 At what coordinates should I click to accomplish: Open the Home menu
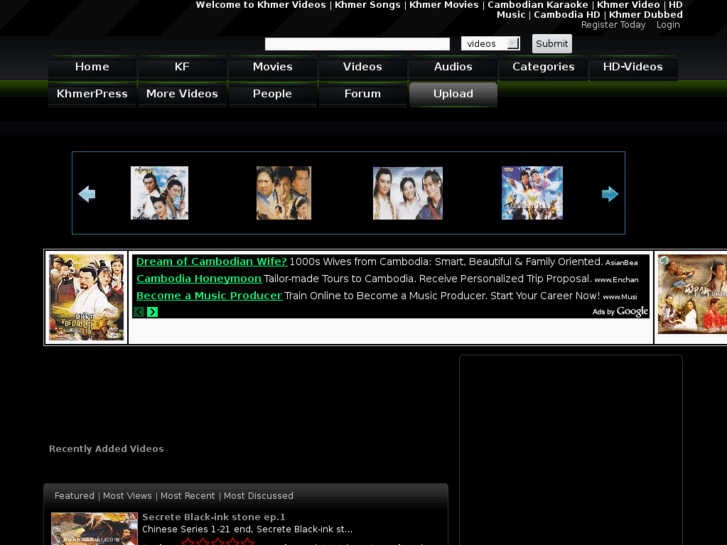coord(92,67)
